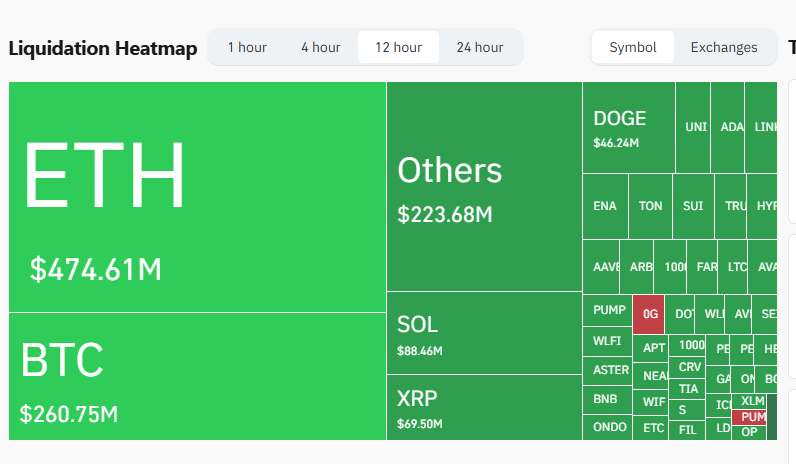Click the green PUMP tile
Viewport: 796px width, 464px height.
[x=608, y=310]
